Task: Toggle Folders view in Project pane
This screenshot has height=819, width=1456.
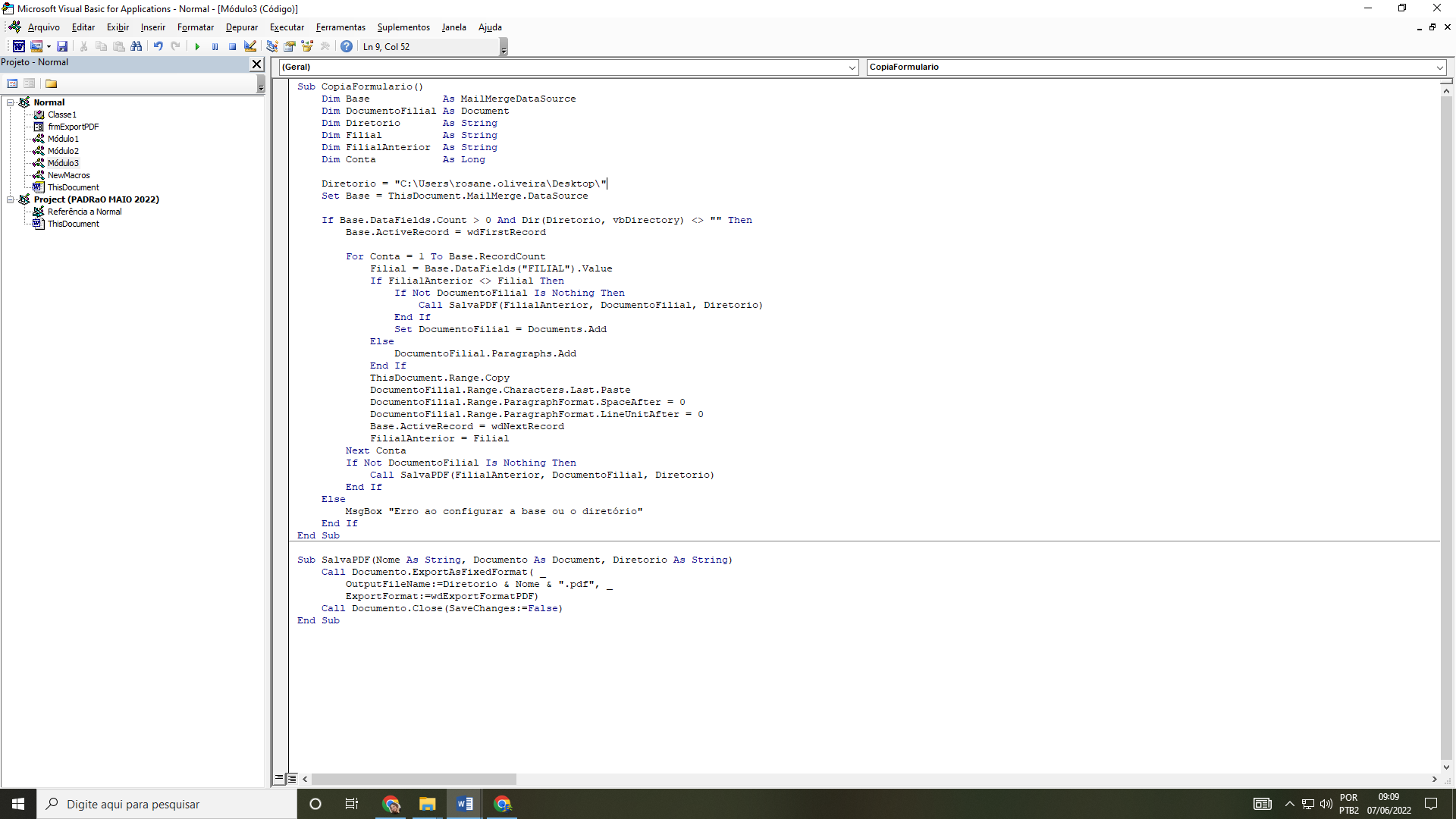Action: 51,83
